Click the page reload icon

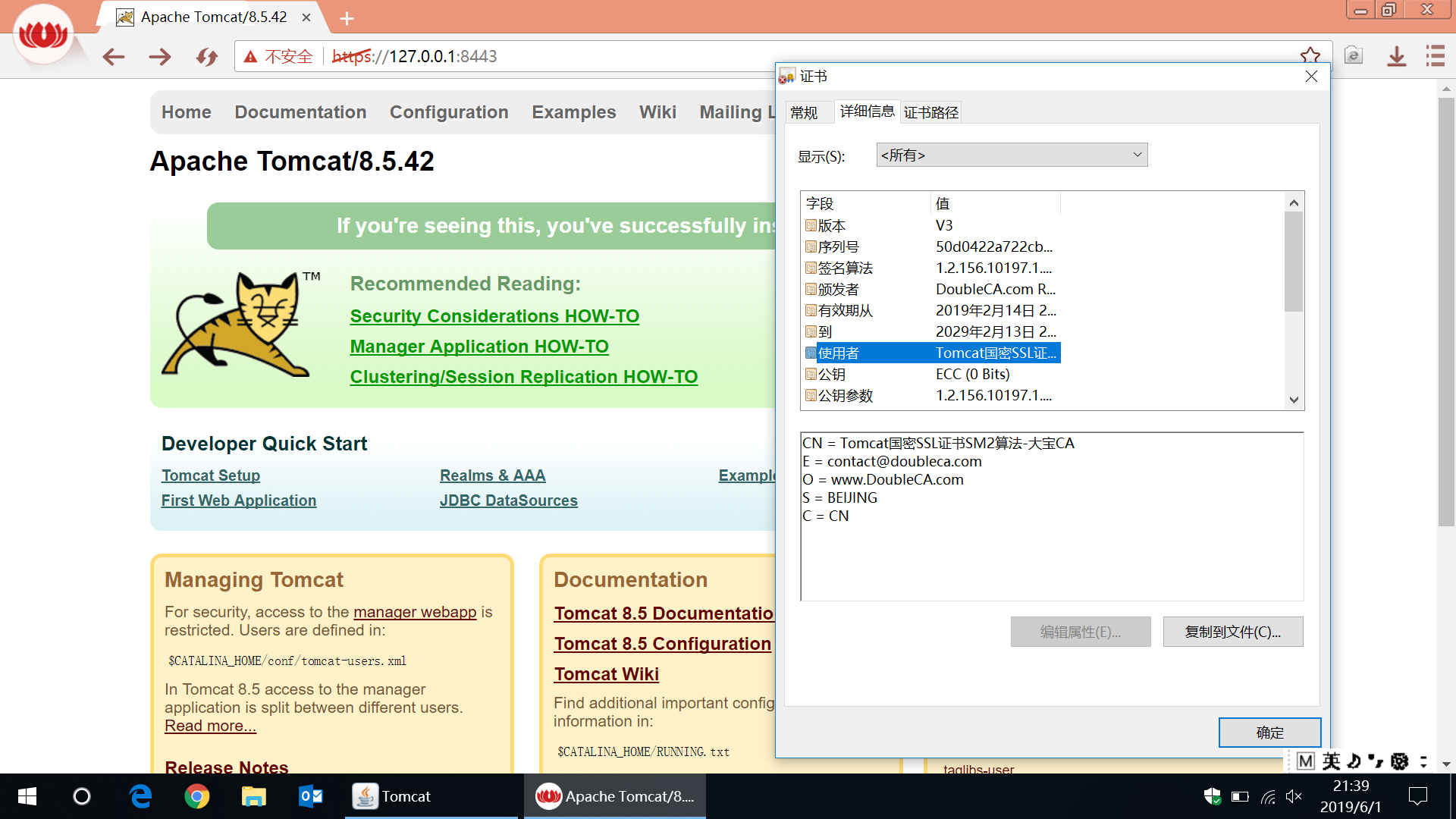point(206,57)
